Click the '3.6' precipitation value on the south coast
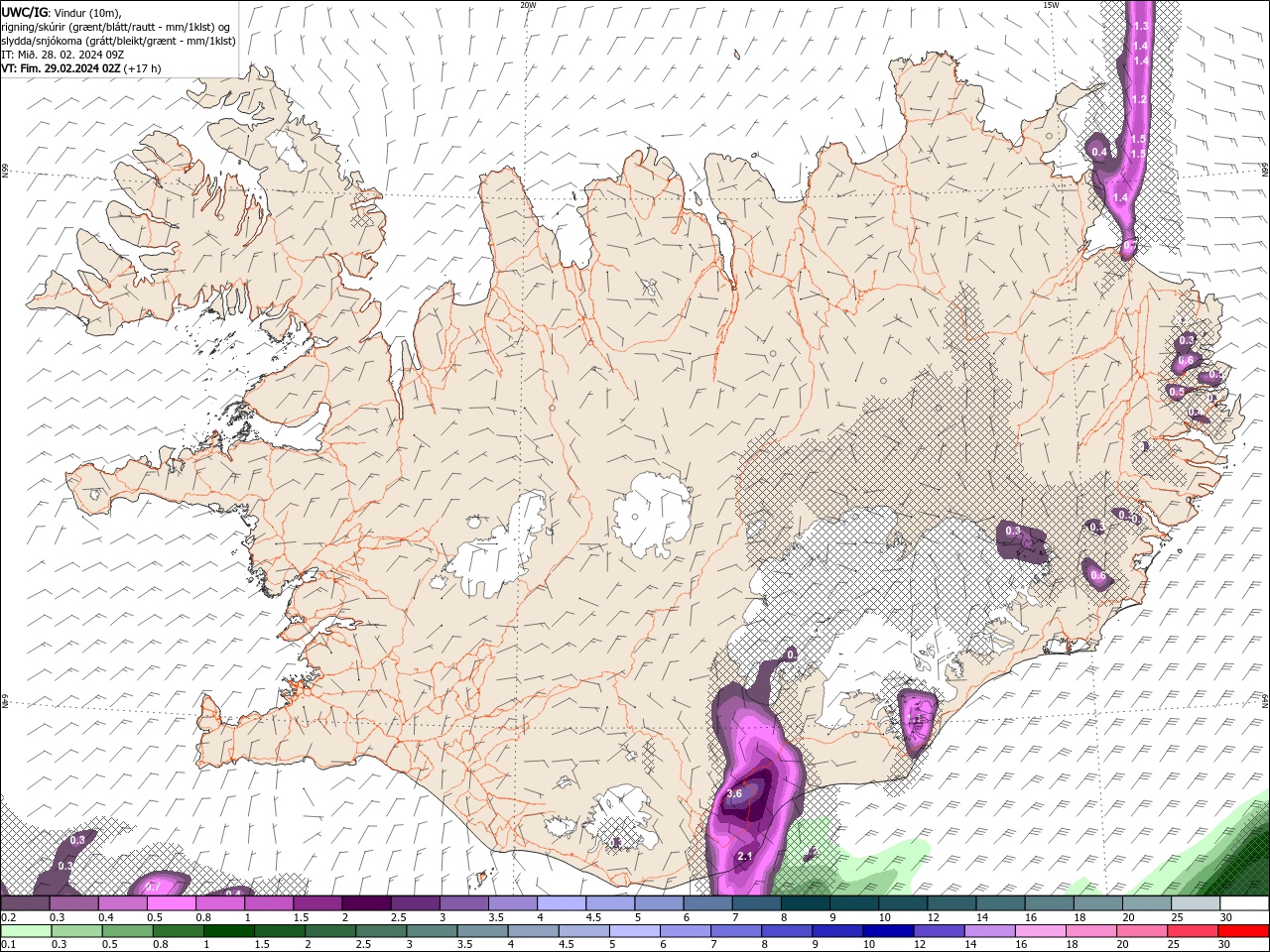This screenshot has height=952, width=1270. tap(734, 793)
